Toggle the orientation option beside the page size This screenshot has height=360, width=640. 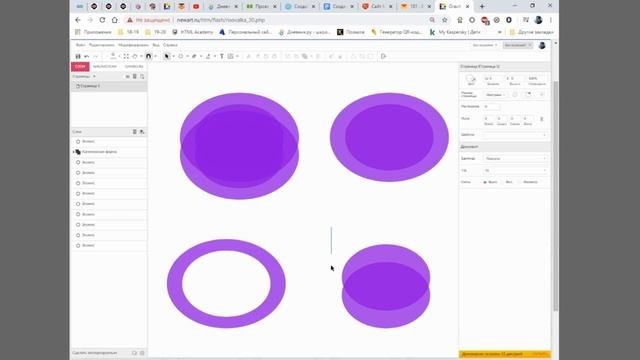[x=515, y=95]
